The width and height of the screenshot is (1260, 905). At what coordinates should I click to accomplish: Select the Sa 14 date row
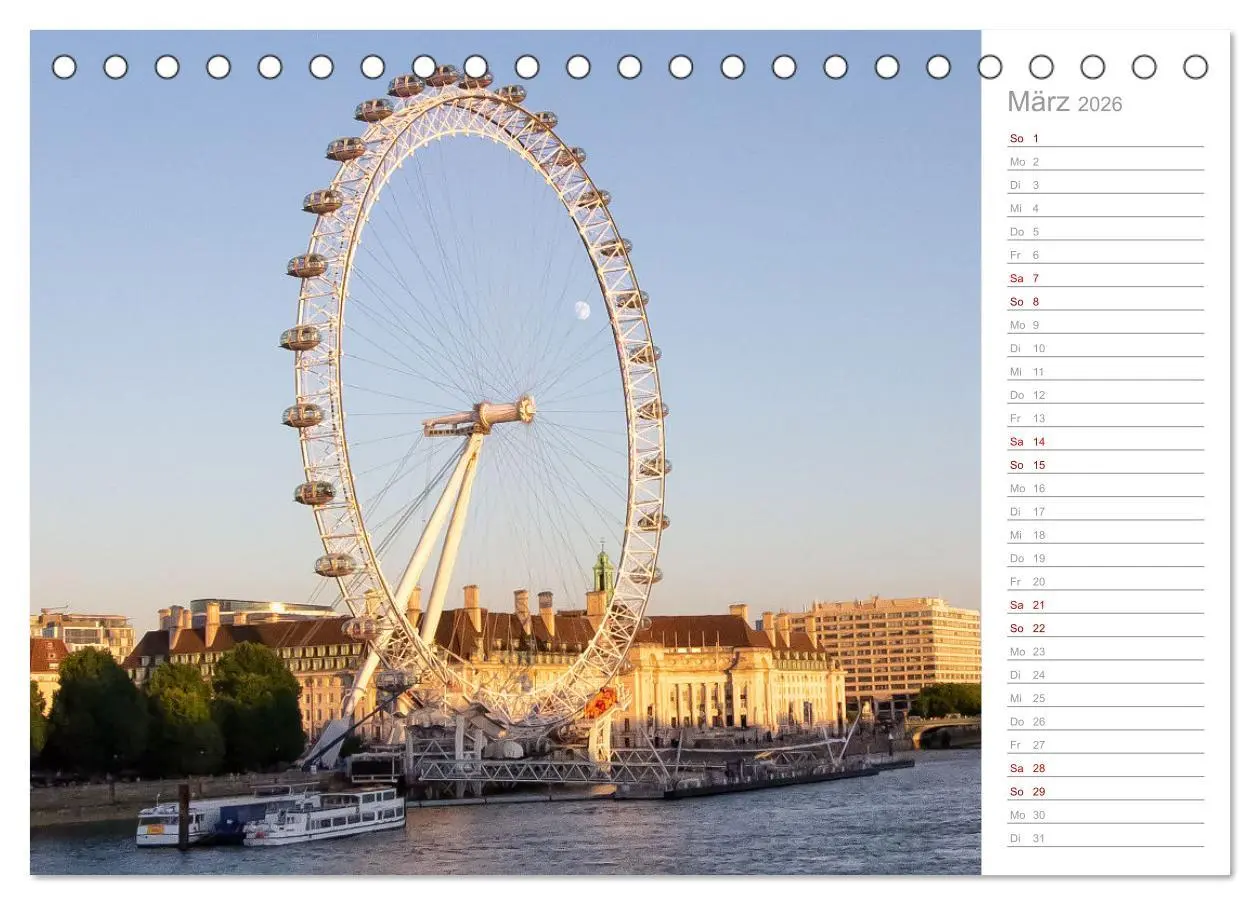[1105, 440]
